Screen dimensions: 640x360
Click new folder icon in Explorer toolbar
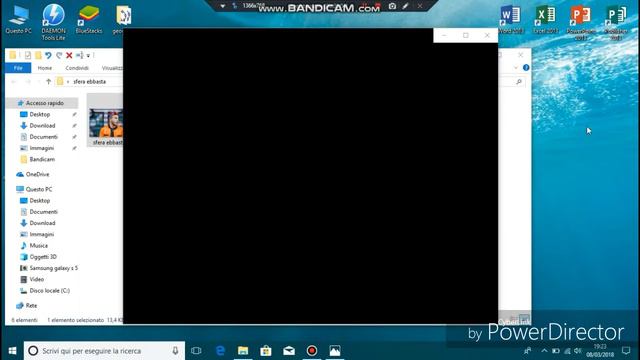(38, 55)
